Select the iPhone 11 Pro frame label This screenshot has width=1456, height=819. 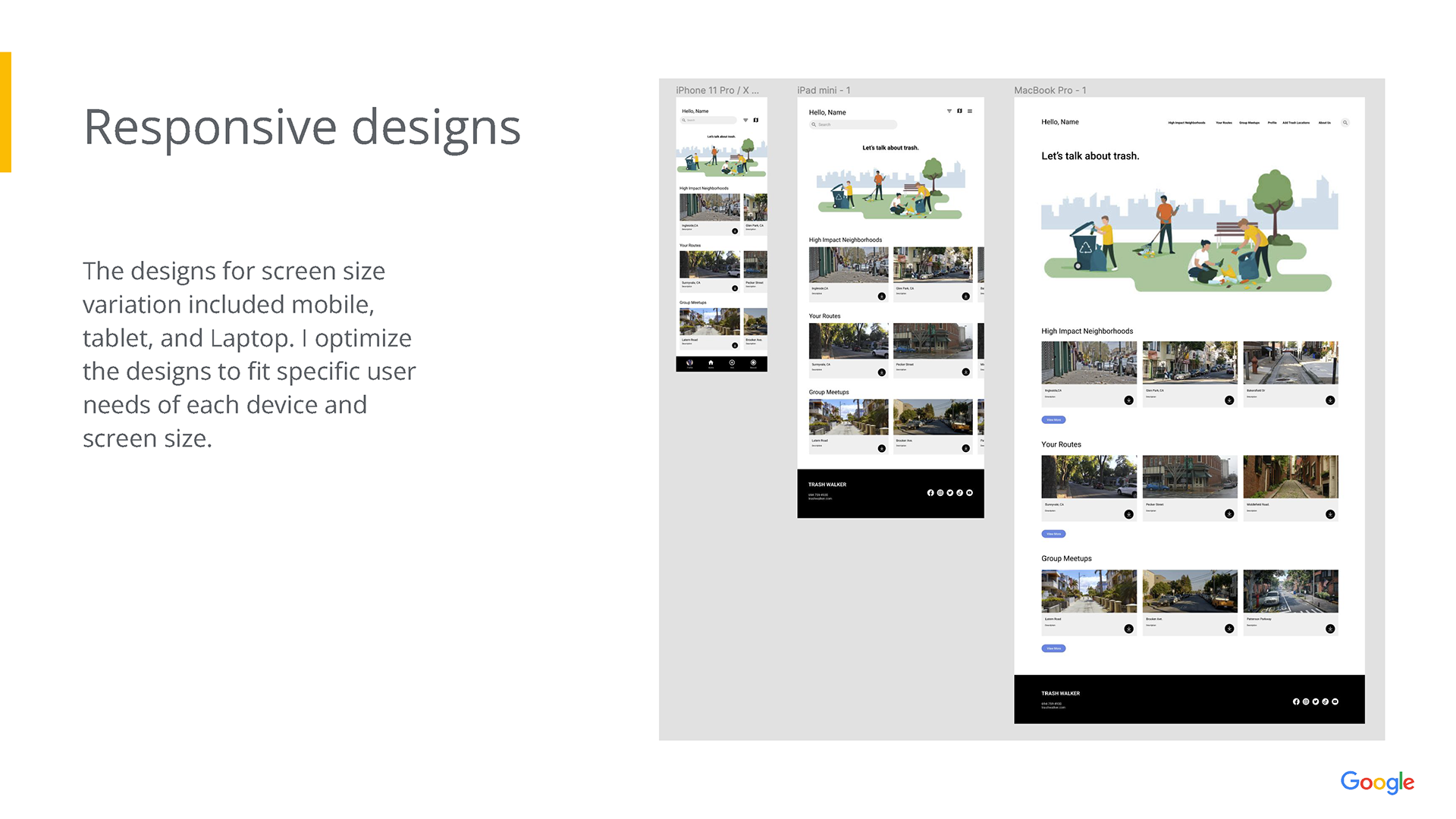pos(717,90)
